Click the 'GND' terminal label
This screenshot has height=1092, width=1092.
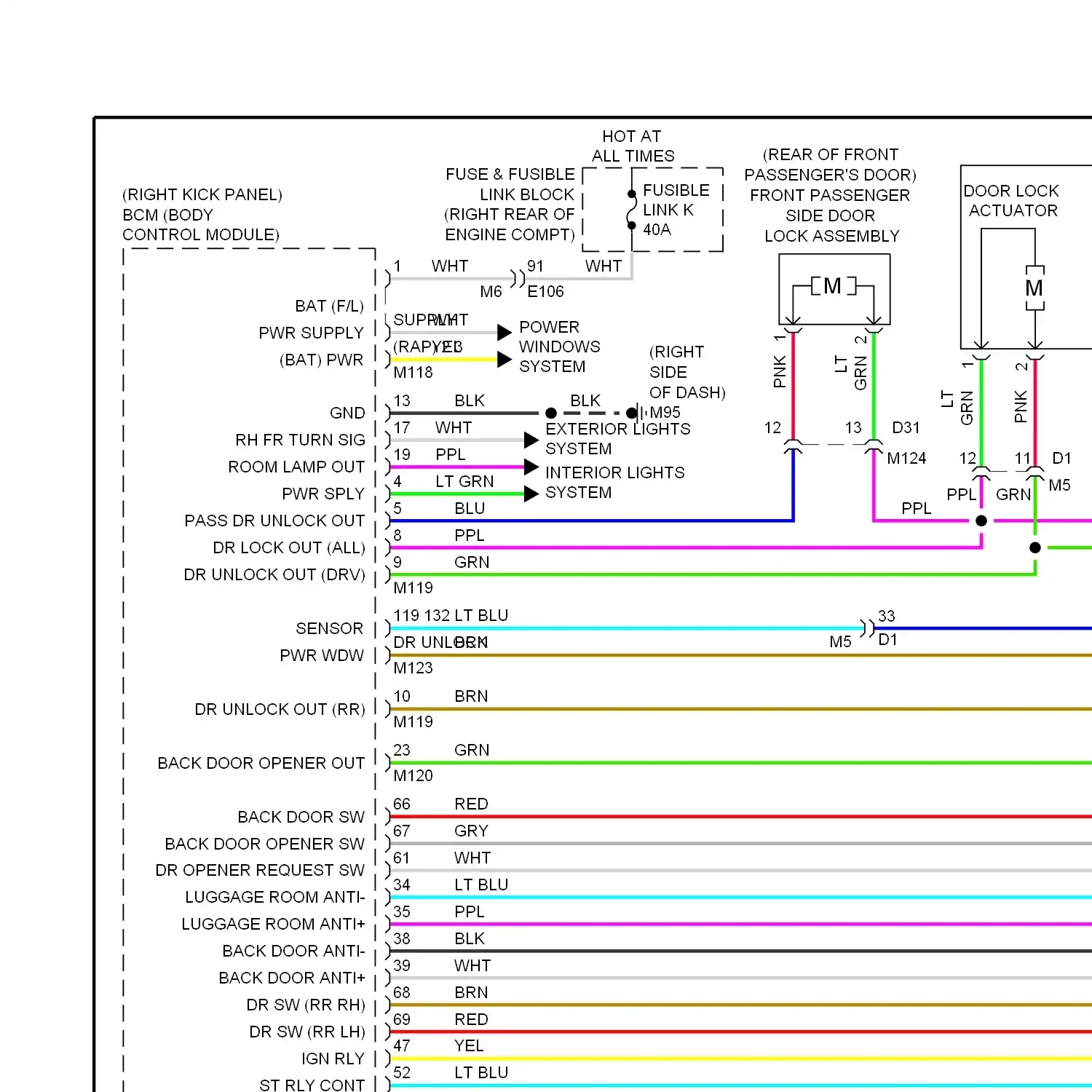[347, 413]
